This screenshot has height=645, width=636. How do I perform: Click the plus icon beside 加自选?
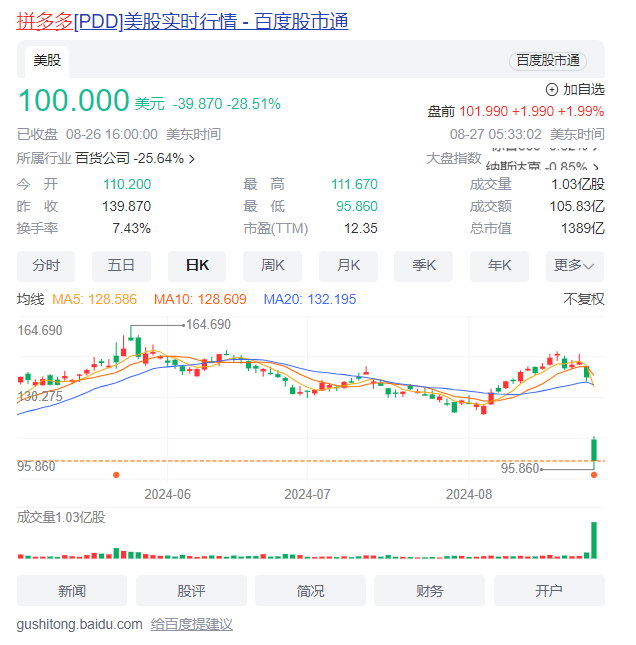coord(551,89)
